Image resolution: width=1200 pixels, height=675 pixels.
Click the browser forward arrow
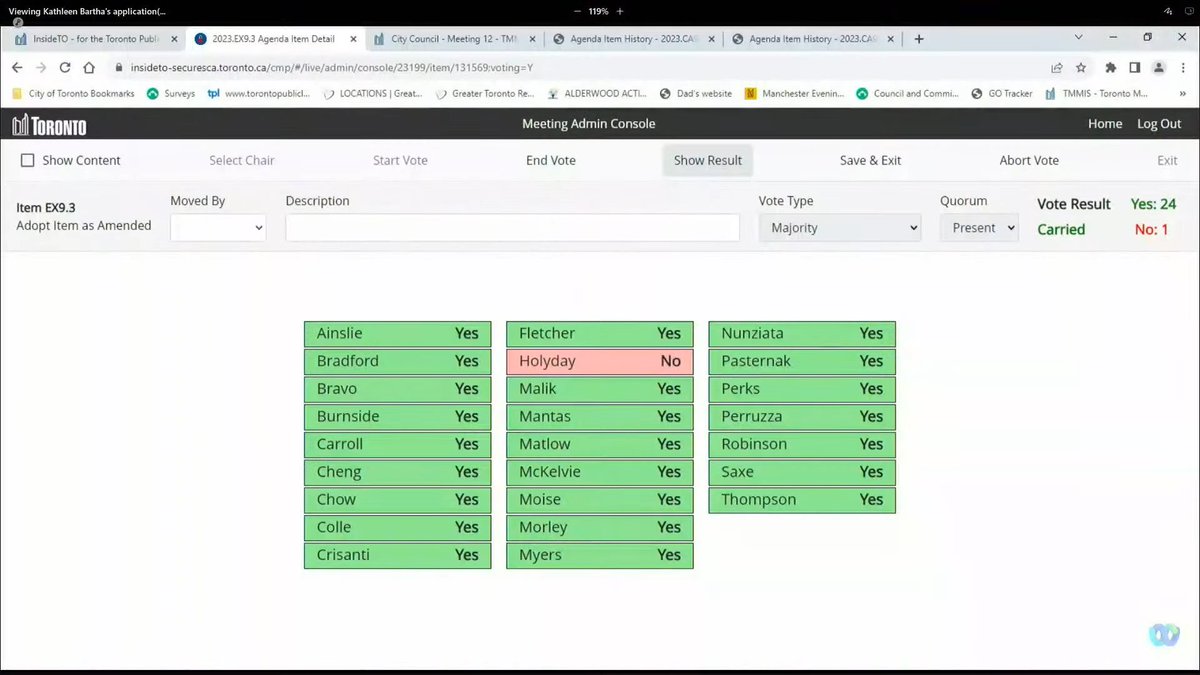[x=40, y=68]
